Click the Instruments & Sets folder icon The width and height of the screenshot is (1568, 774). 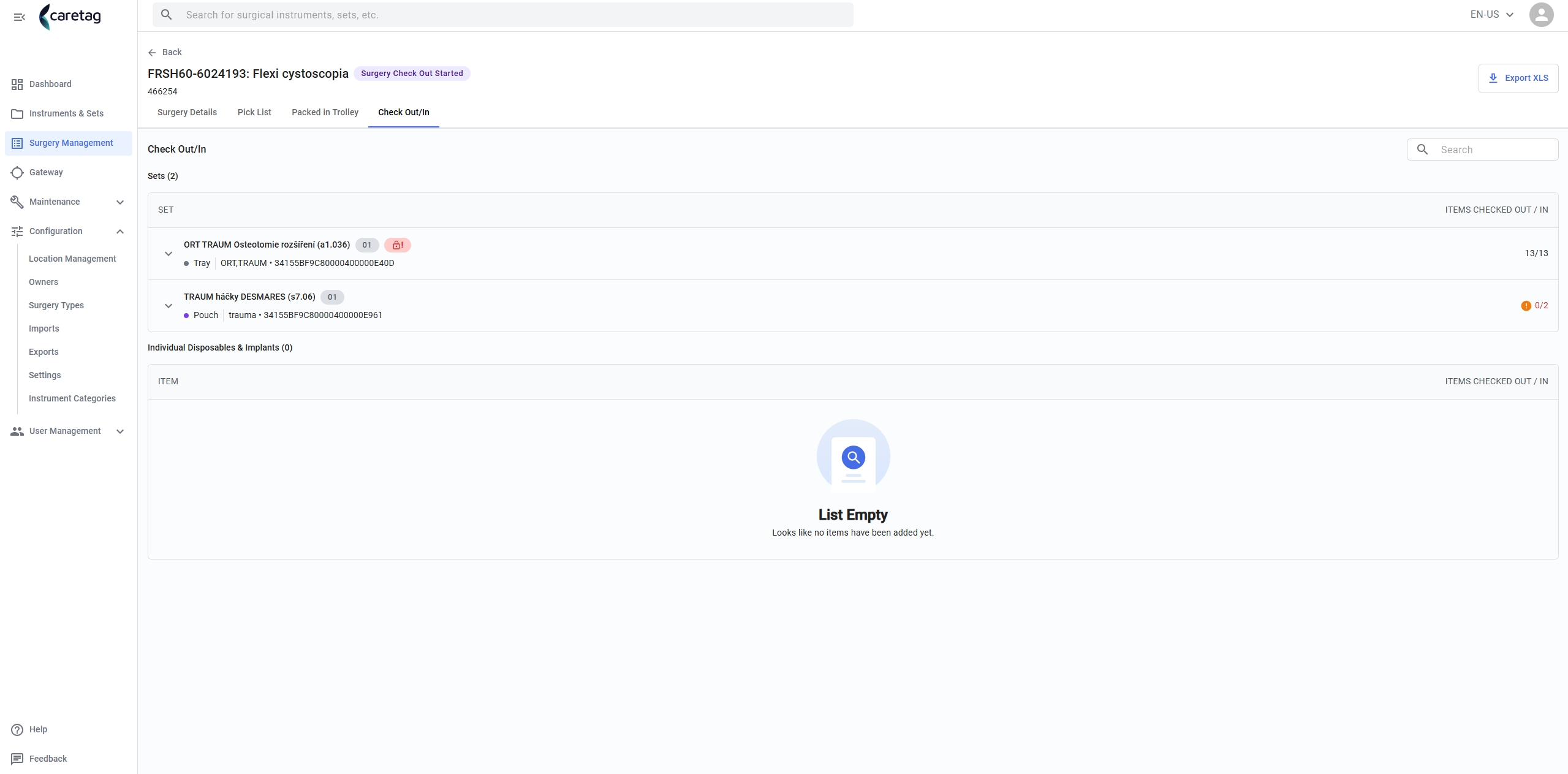click(x=17, y=114)
